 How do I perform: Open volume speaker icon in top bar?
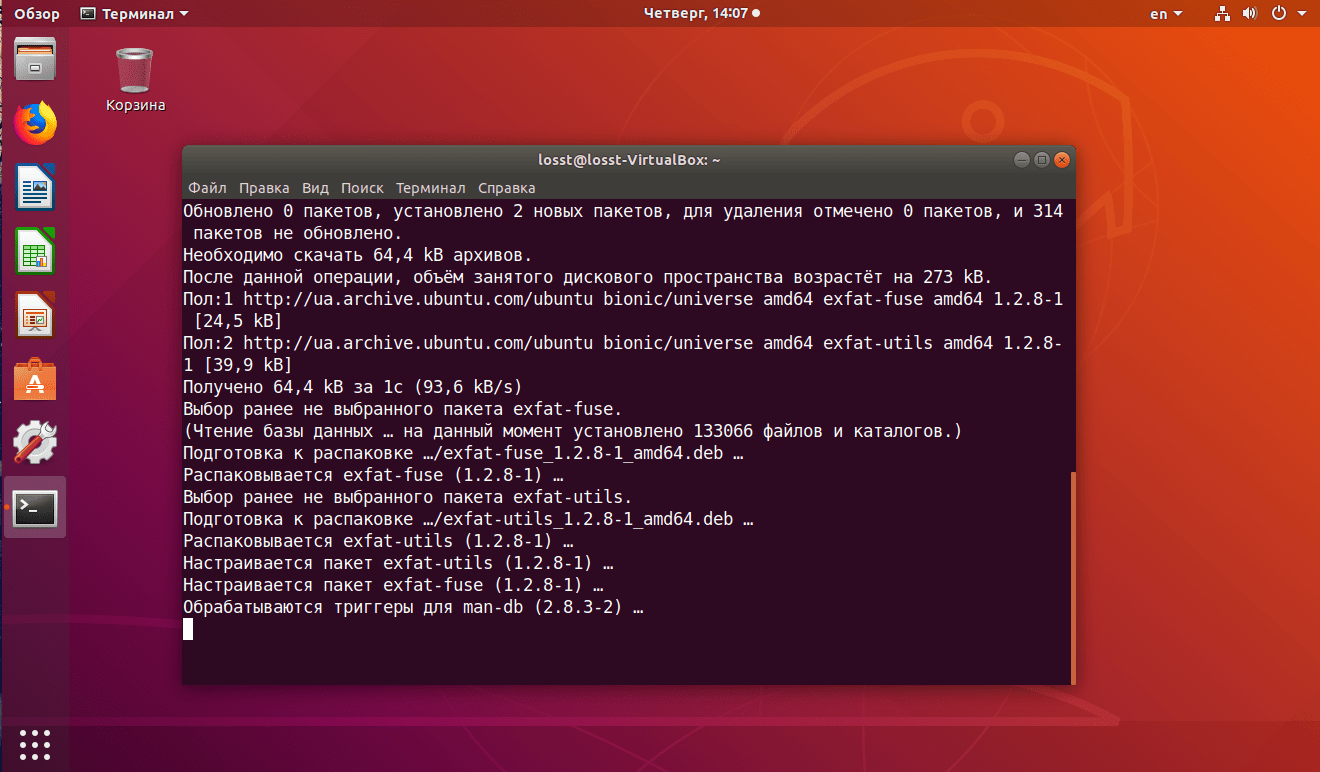click(x=1249, y=14)
